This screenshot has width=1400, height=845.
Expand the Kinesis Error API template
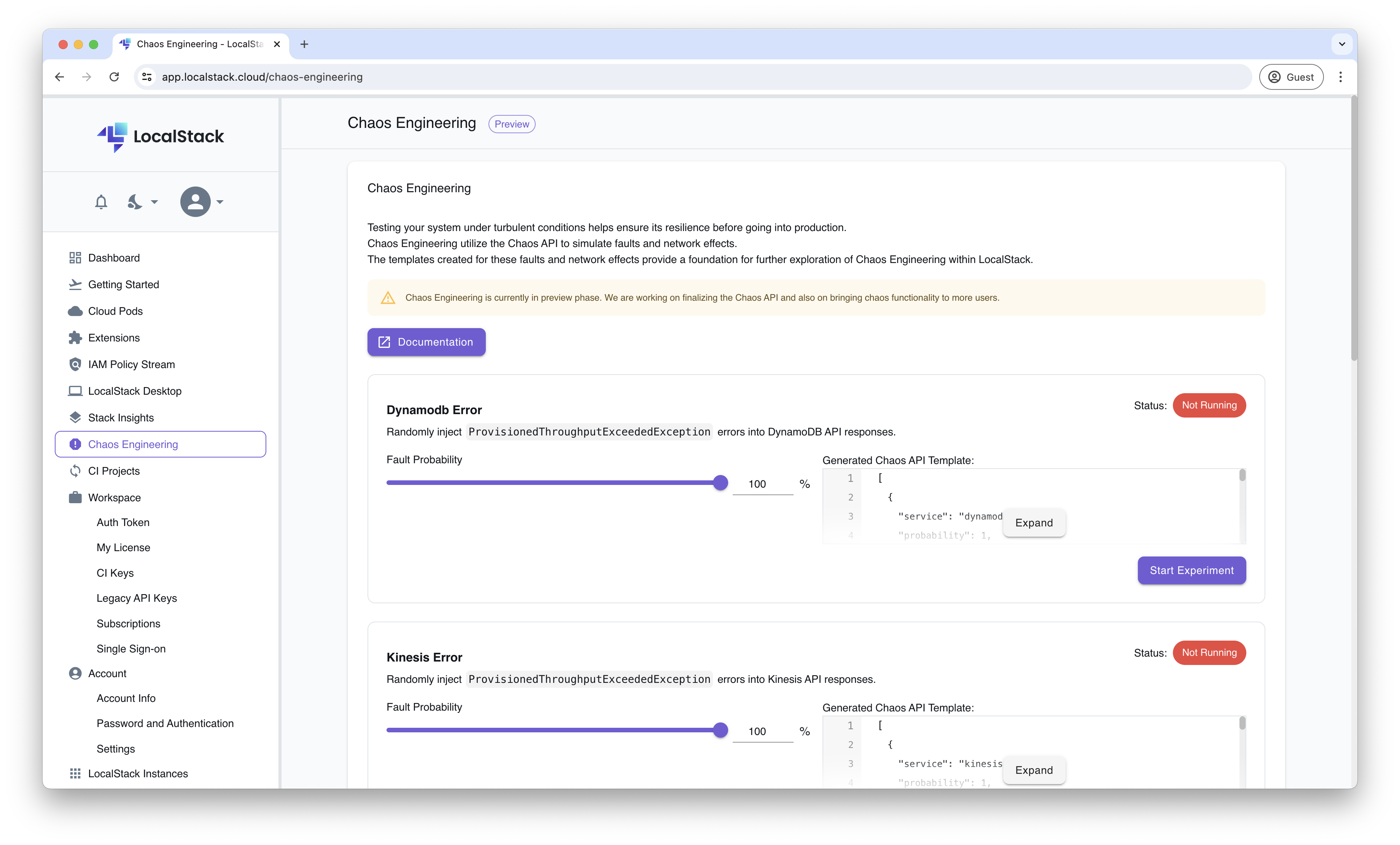tap(1034, 770)
